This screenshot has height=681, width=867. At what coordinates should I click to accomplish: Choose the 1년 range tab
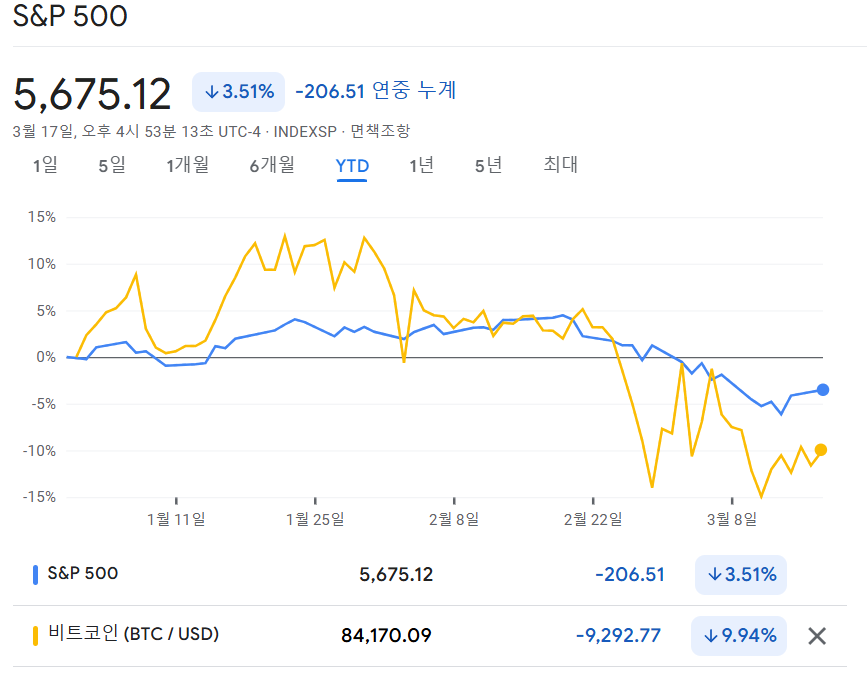click(421, 165)
